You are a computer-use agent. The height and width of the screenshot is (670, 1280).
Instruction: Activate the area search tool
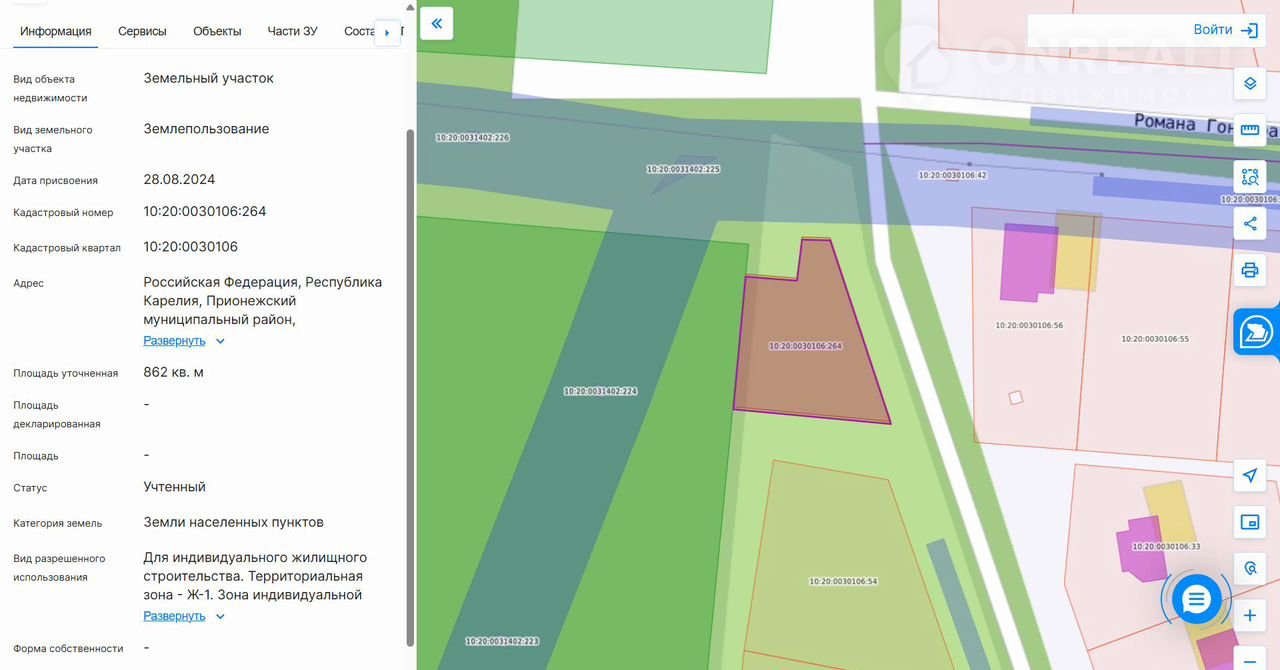[1249, 177]
